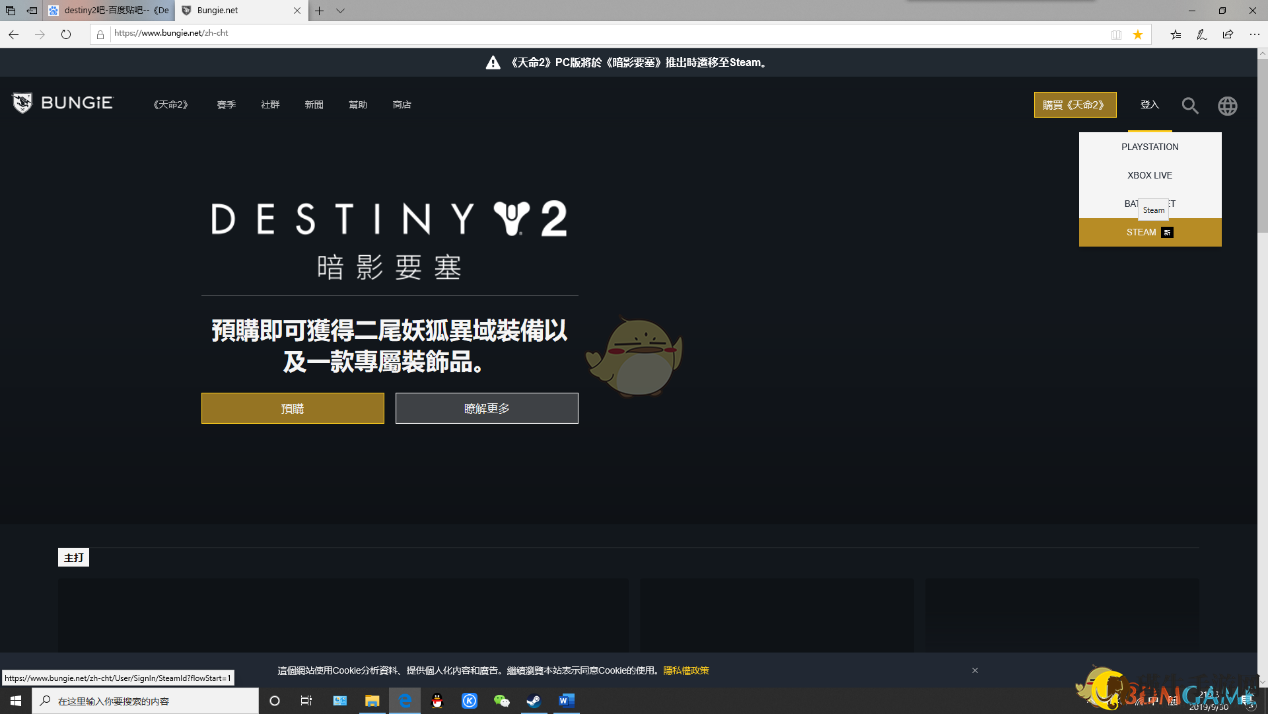
Task: Open QQ from the taskbar
Action: pyautogui.click(x=437, y=701)
